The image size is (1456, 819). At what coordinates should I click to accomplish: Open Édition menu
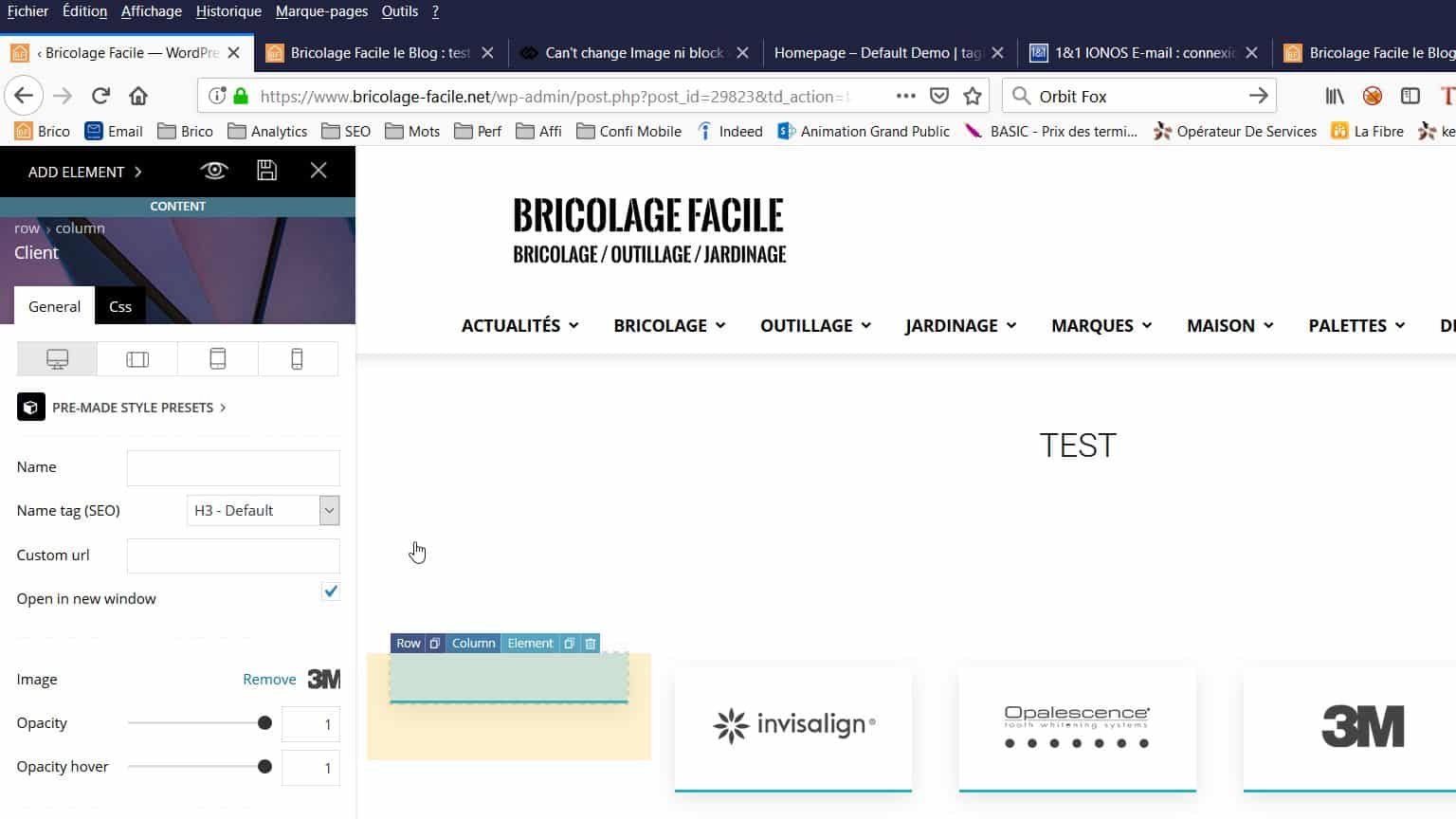pyautogui.click(x=84, y=11)
